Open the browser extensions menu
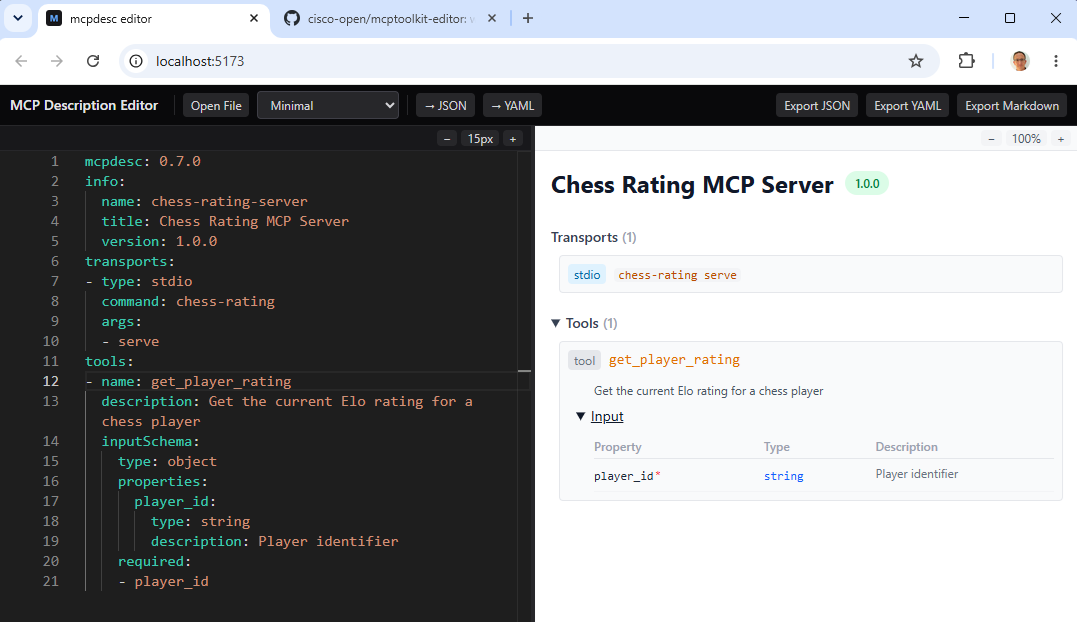 (x=966, y=61)
